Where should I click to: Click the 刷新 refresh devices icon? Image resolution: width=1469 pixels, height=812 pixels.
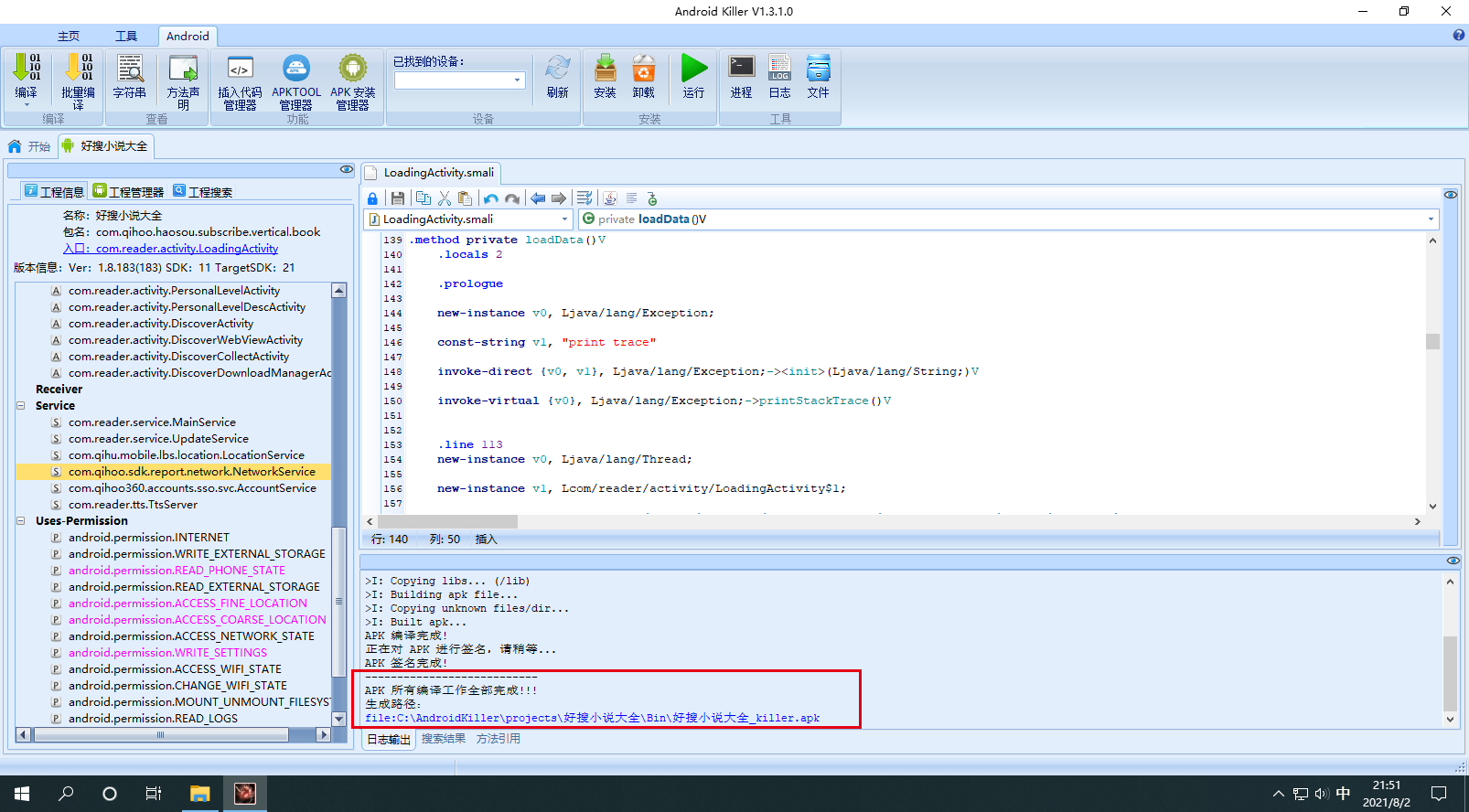click(x=558, y=69)
